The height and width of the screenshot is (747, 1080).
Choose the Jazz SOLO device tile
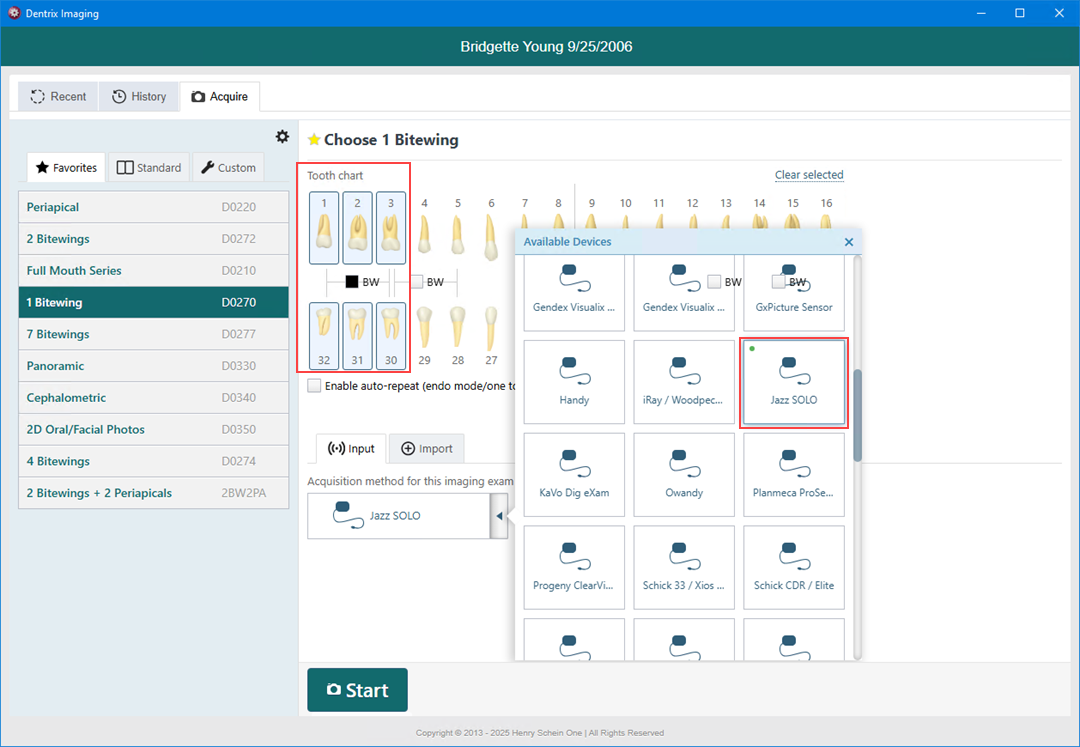793,381
